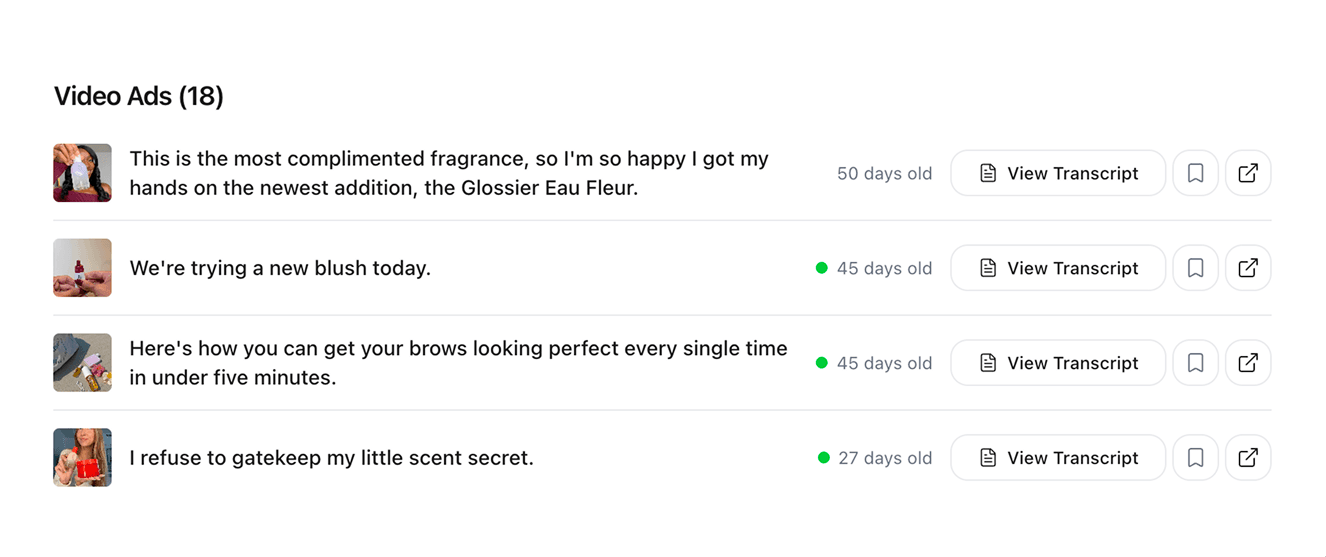
Task: Click the Video Ads (18) heading
Action: 139,96
